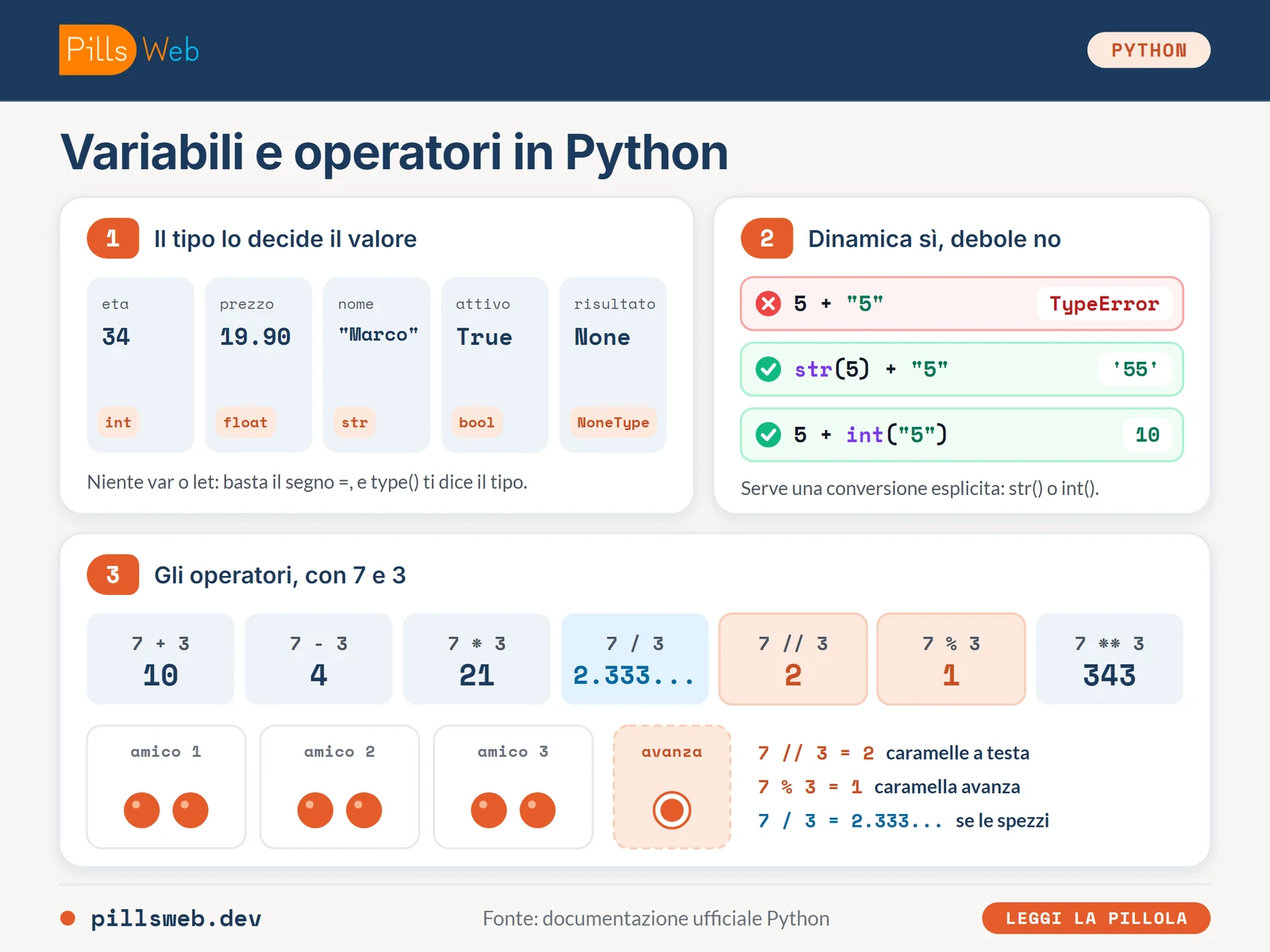
Task: Click the bool type label
Action: [x=476, y=422]
